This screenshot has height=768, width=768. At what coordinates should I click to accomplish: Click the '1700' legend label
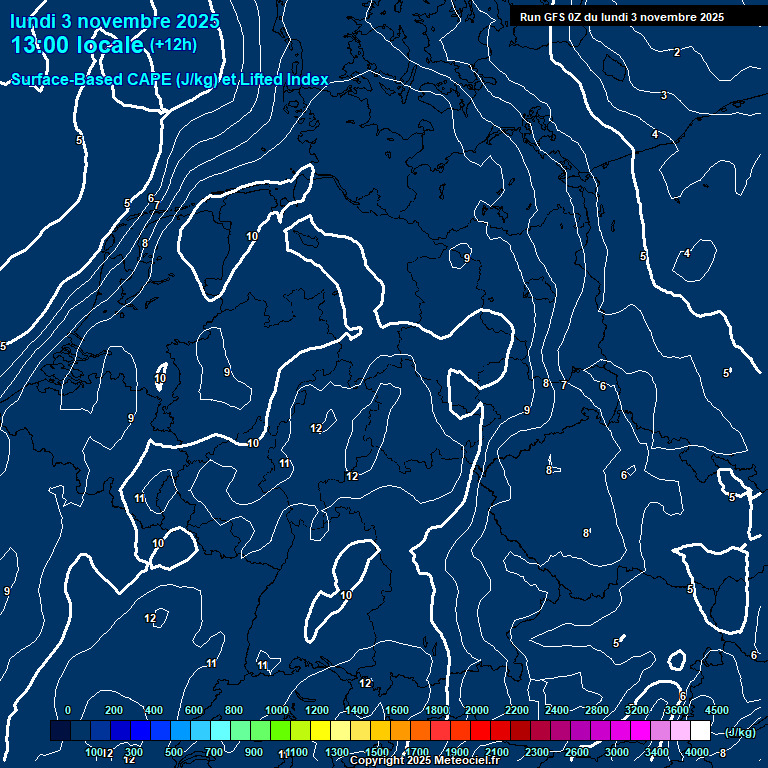point(417,752)
